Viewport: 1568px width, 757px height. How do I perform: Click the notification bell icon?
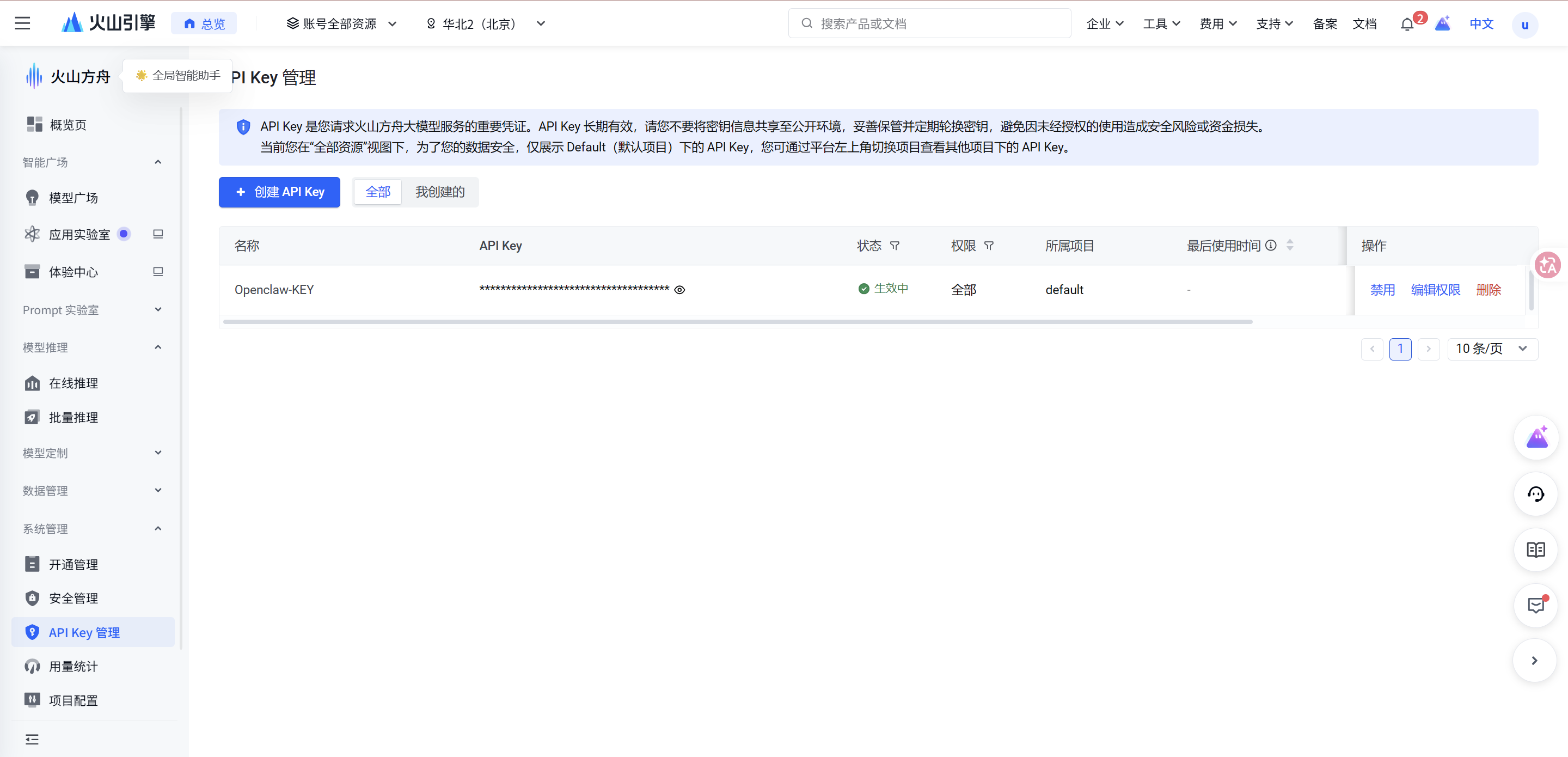[x=1406, y=25]
